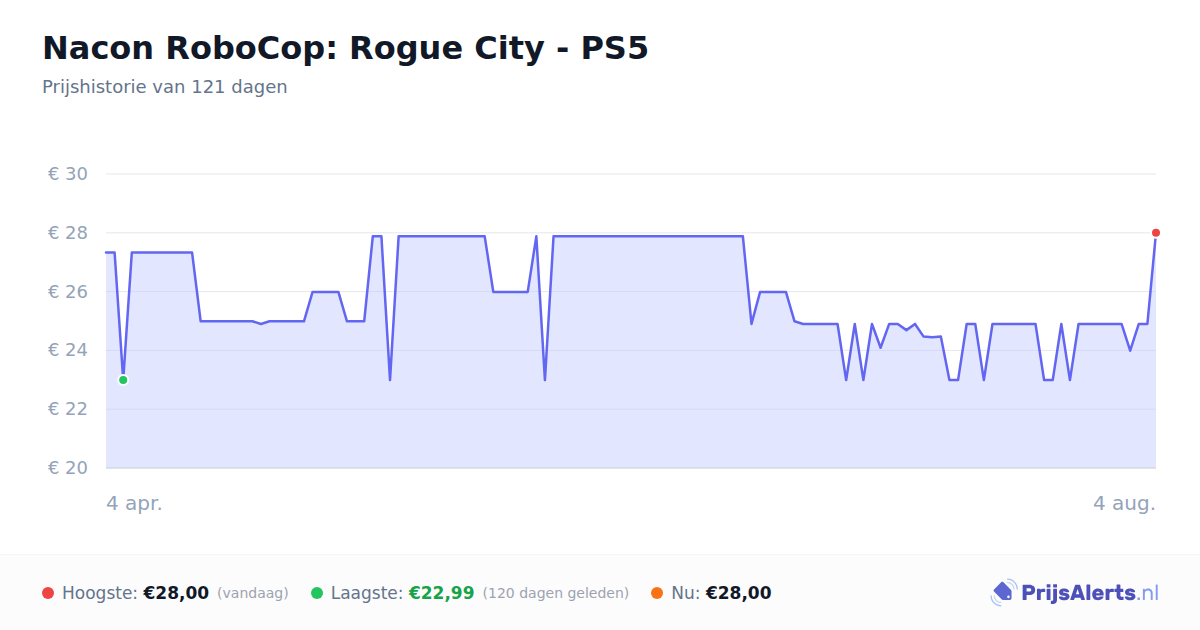Click the PrijsAlerts tag logo icon

click(1003, 593)
